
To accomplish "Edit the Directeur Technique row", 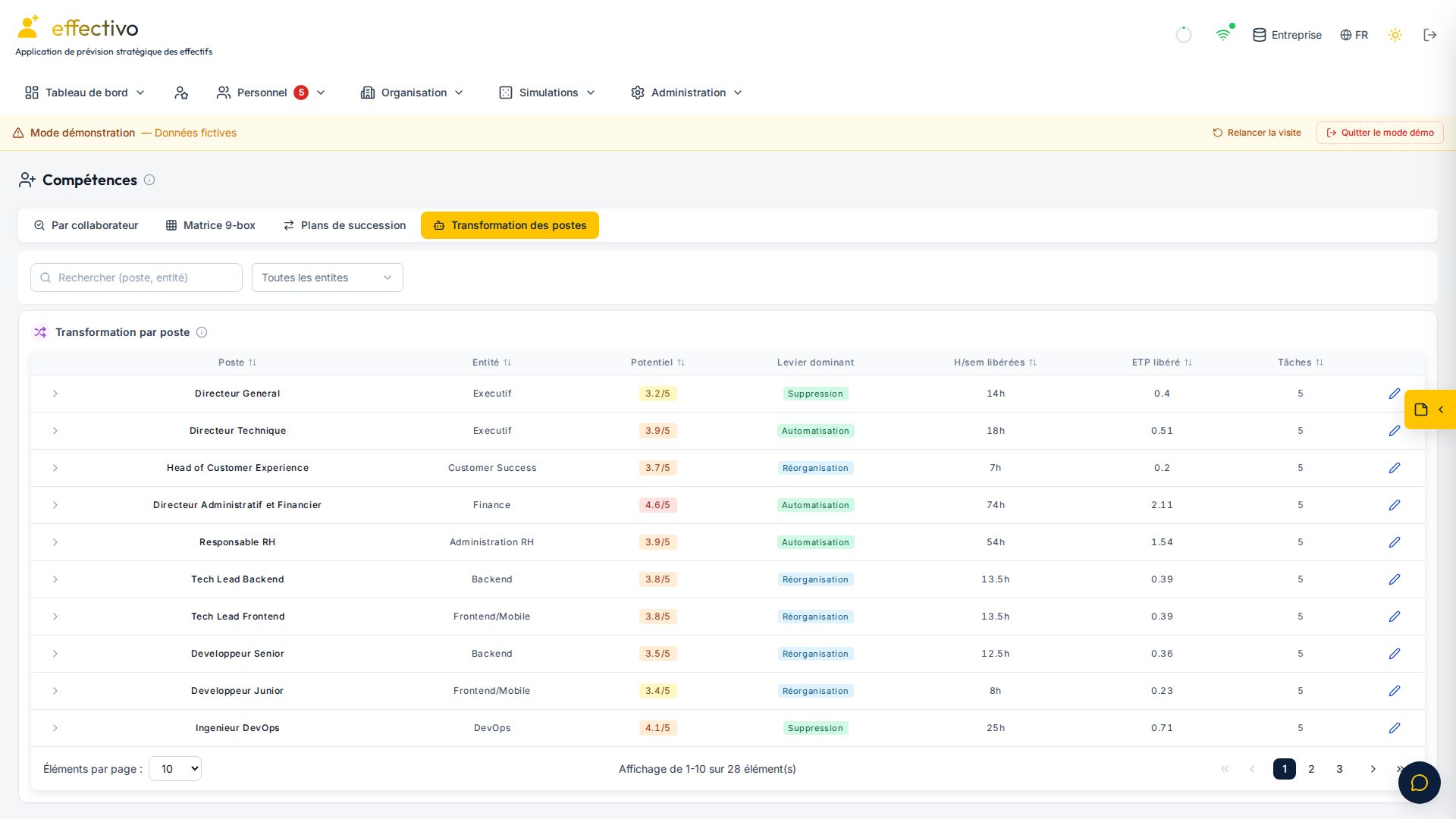I will click(x=1394, y=431).
